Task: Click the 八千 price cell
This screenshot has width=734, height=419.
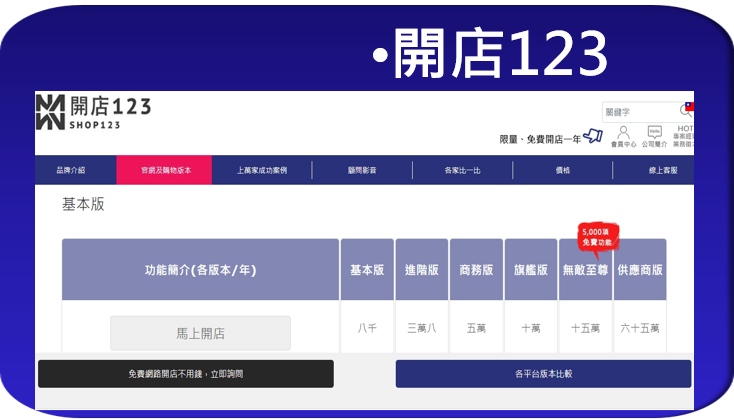Action: coord(367,328)
